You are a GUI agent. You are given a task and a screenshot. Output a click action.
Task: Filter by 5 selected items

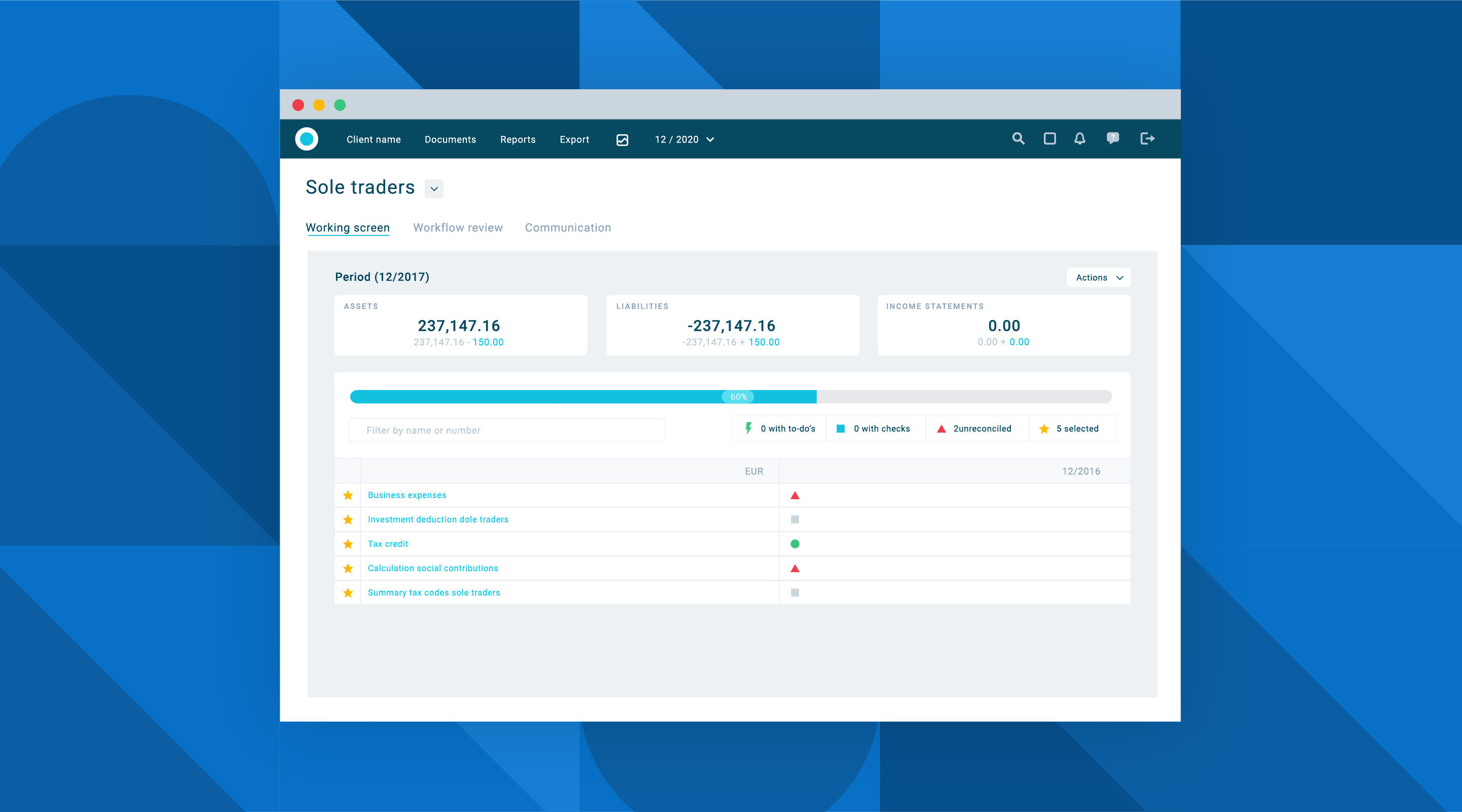pyautogui.click(x=1072, y=429)
